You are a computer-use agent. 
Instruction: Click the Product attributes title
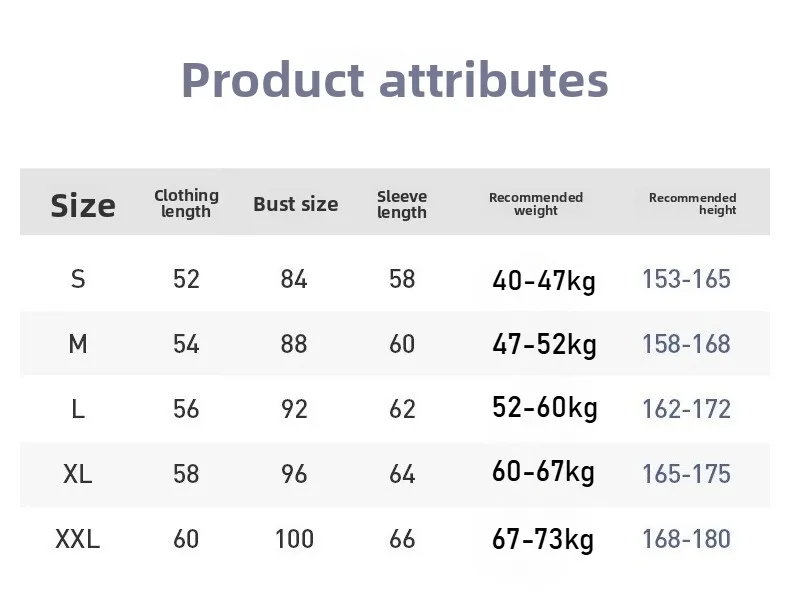click(x=394, y=80)
